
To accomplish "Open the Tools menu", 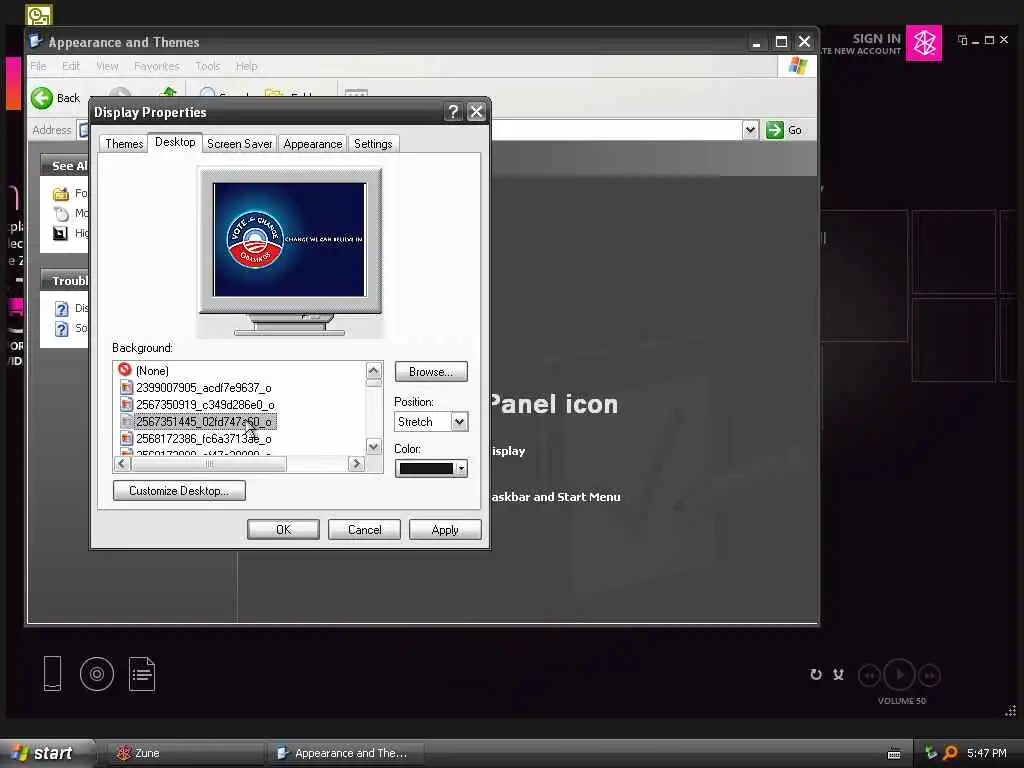I will [208, 66].
